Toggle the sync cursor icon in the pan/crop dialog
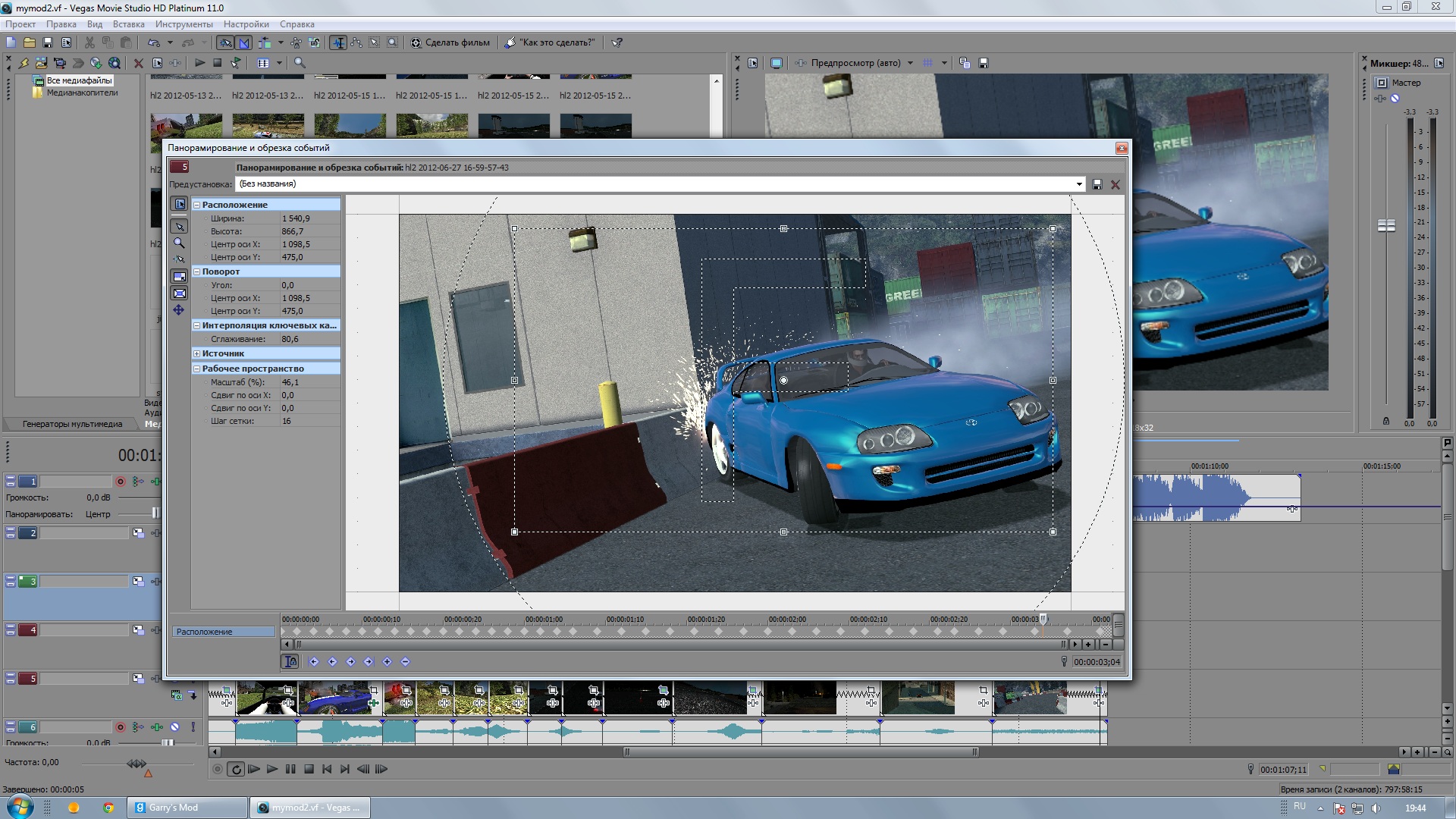The width and height of the screenshot is (1456, 819). (x=290, y=661)
